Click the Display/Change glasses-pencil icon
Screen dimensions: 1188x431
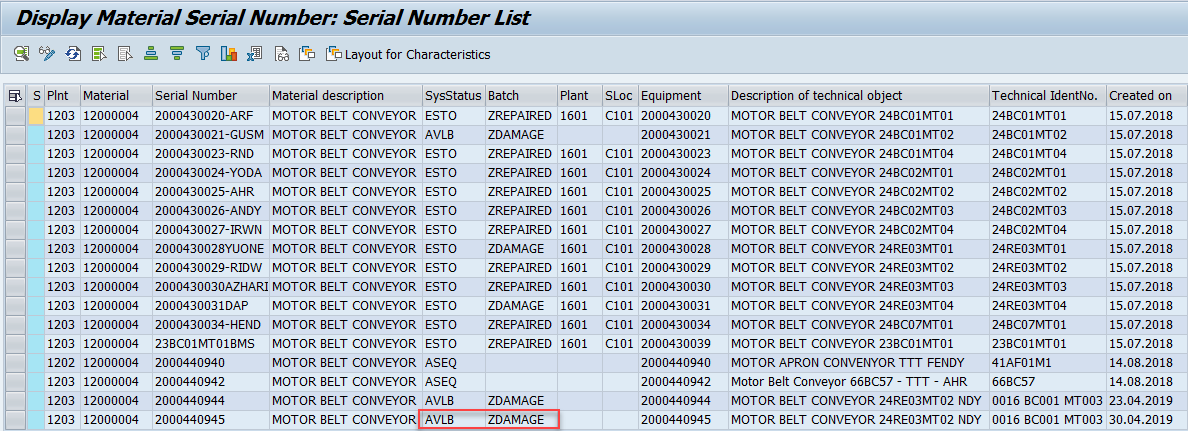47,54
